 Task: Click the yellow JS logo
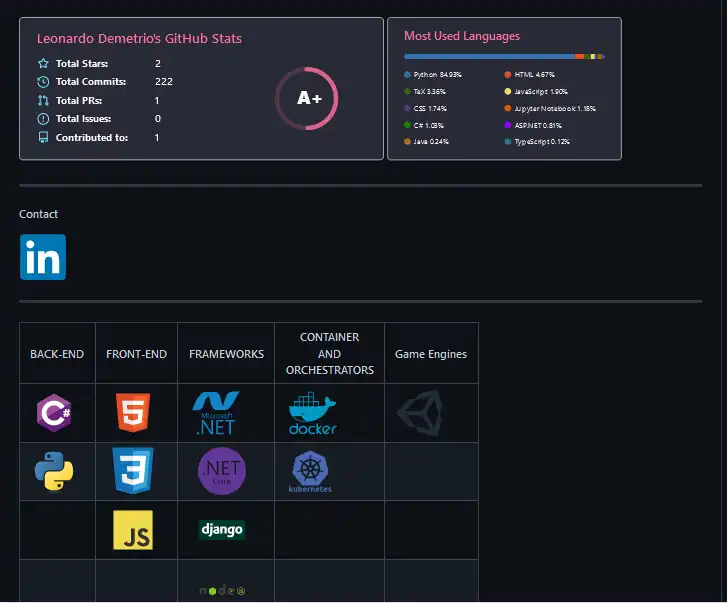[133, 530]
